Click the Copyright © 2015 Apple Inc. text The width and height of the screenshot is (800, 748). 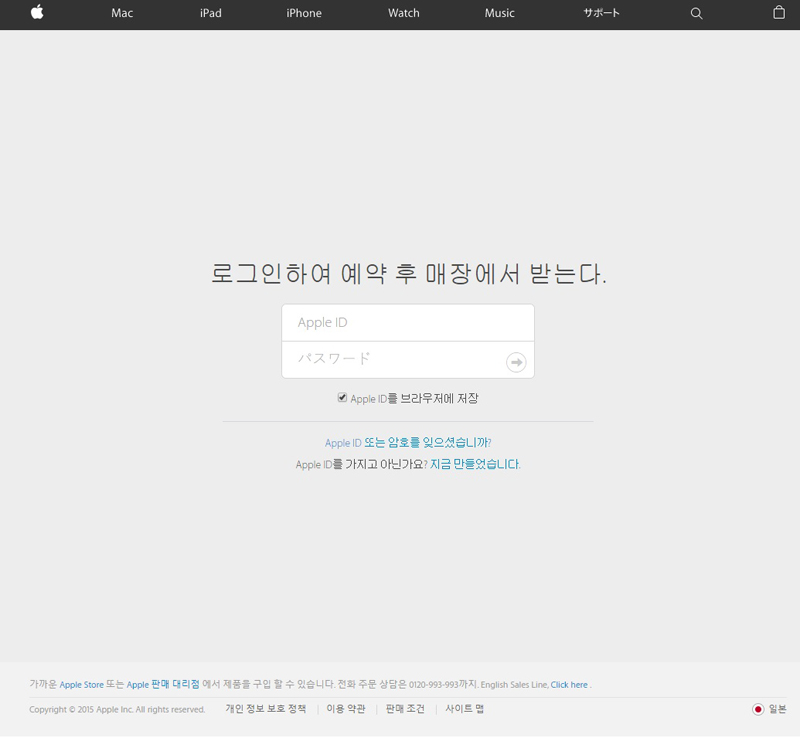coord(117,709)
